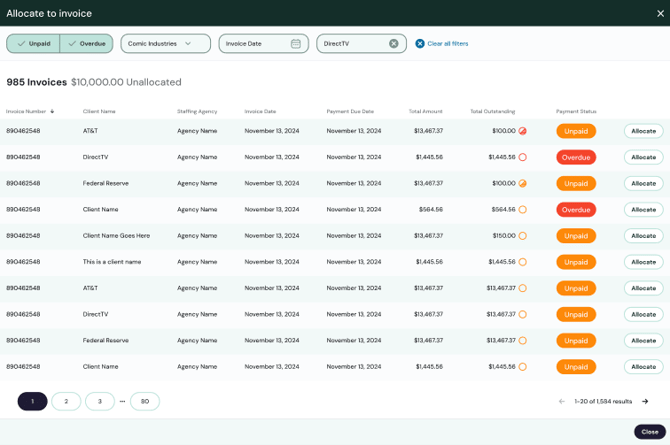Open the calendar icon in Invoice Date field
The image size is (670, 445).
tap(296, 44)
